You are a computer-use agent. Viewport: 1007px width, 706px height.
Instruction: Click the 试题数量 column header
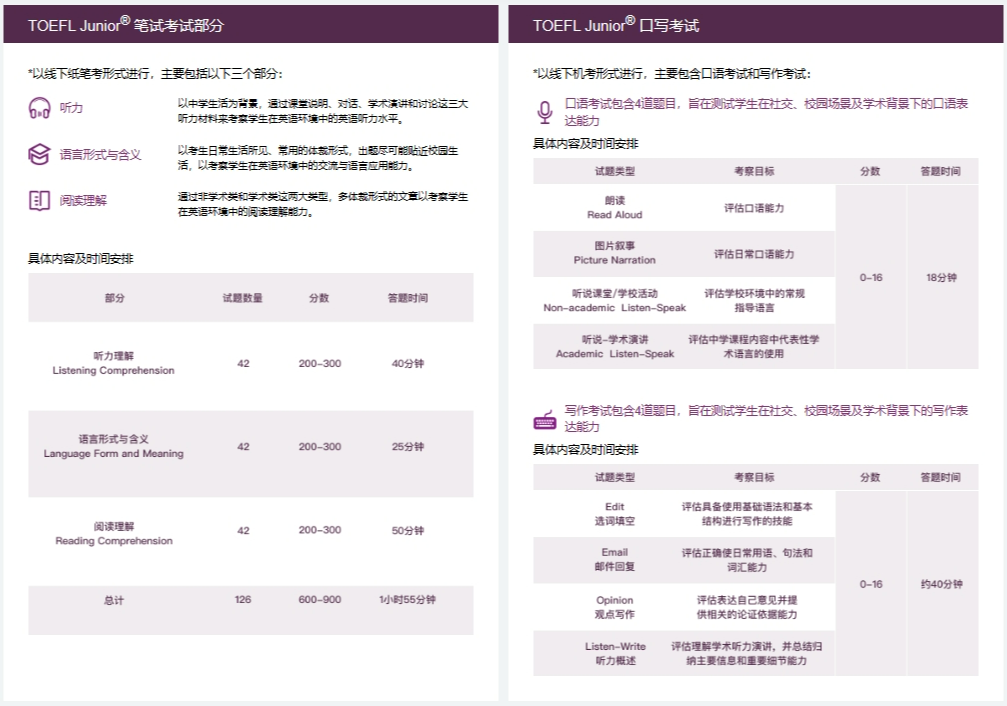point(242,298)
